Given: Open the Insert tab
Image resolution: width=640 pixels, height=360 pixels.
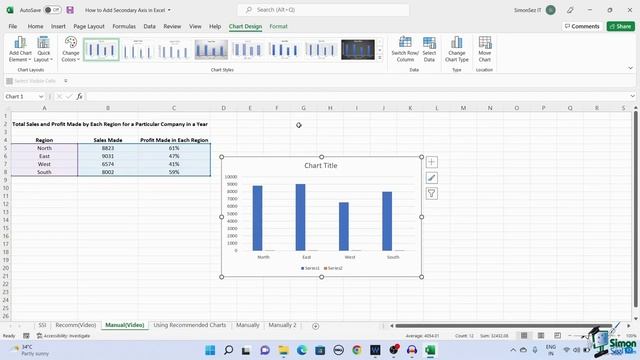Looking at the screenshot, I should coord(58,26).
